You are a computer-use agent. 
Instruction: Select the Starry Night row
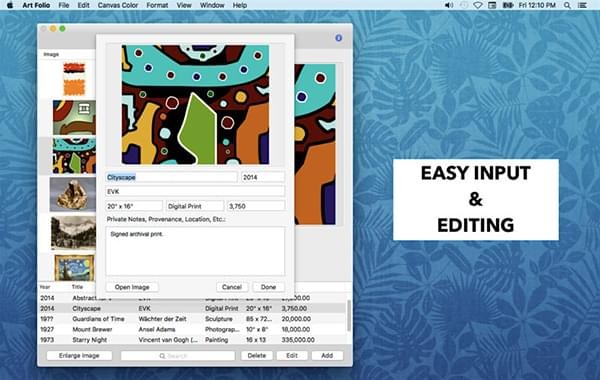click(193, 340)
